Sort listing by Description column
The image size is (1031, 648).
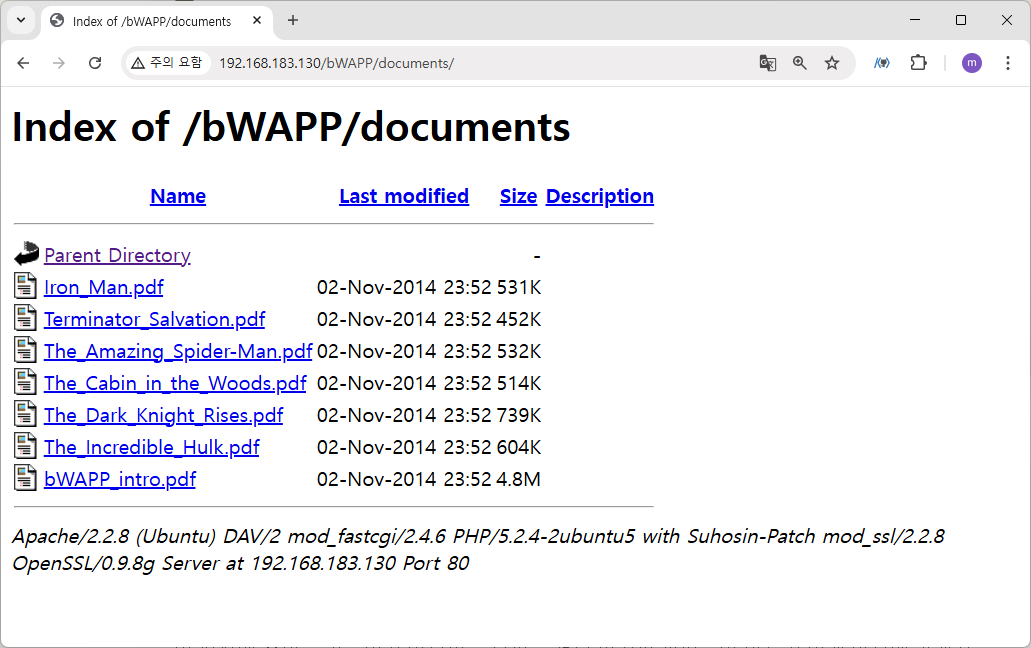pyautogui.click(x=600, y=196)
